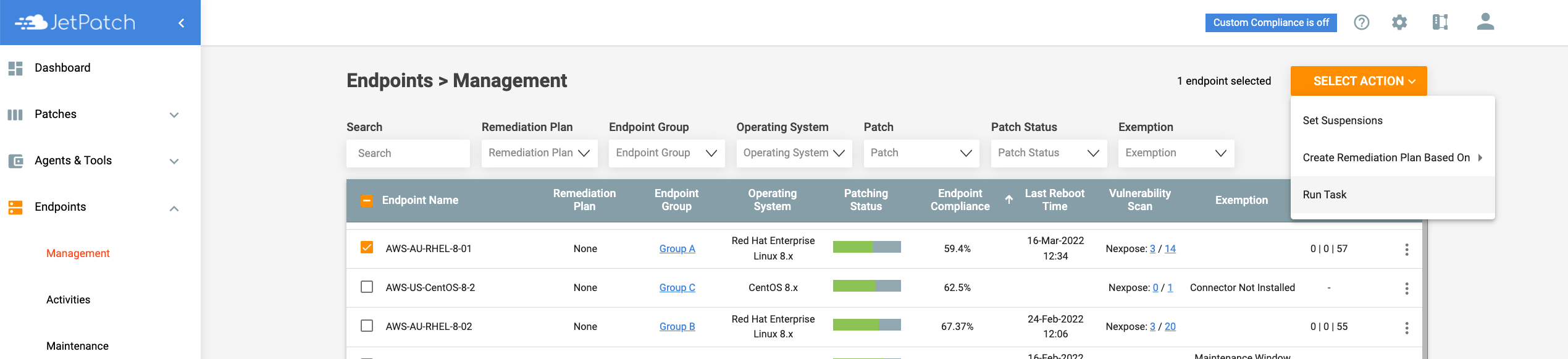The image size is (1568, 359).
Task: Open the Endpoint Group filter dropdown
Action: pyautogui.click(x=666, y=153)
